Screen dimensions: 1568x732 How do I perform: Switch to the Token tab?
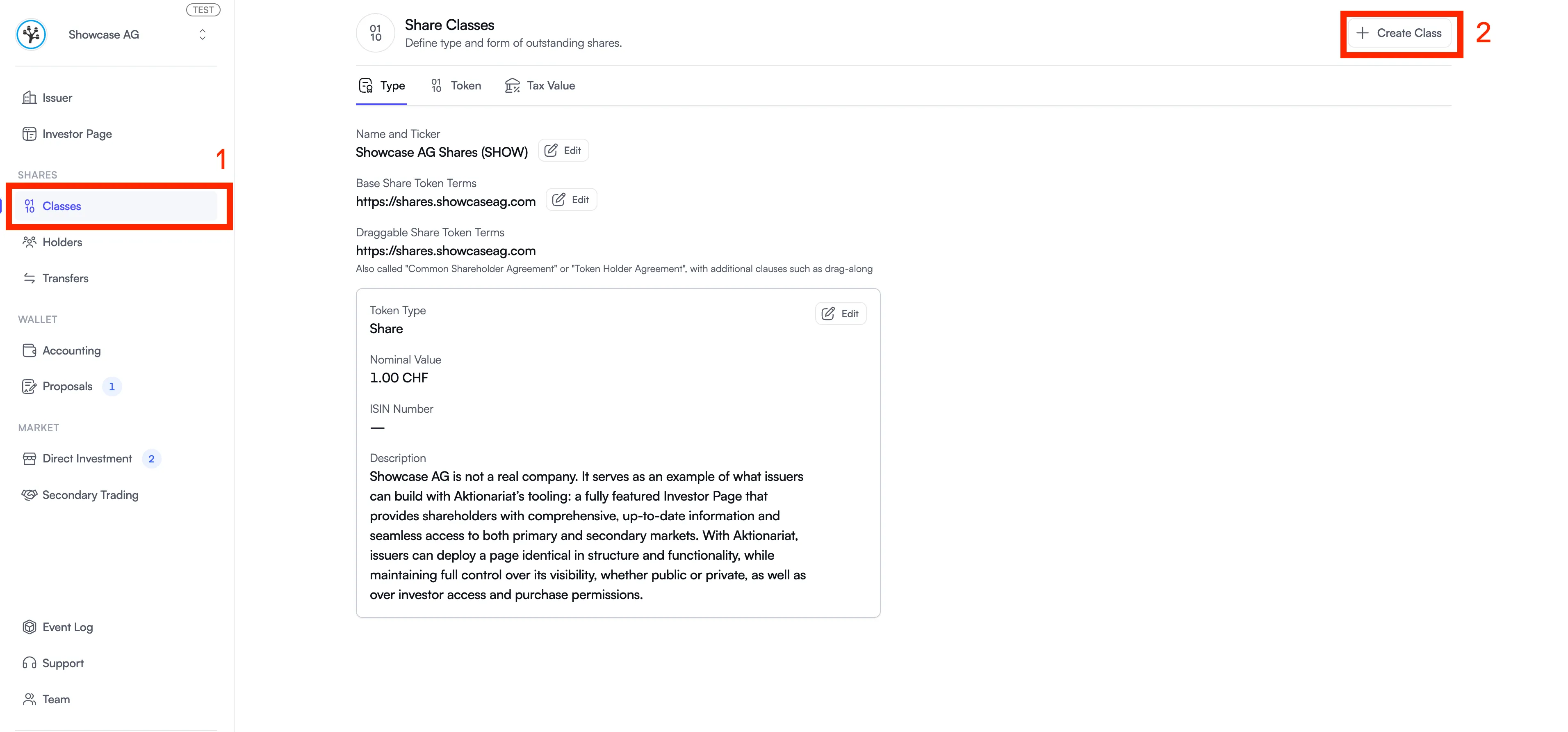pyautogui.click(x=456, y=86)
